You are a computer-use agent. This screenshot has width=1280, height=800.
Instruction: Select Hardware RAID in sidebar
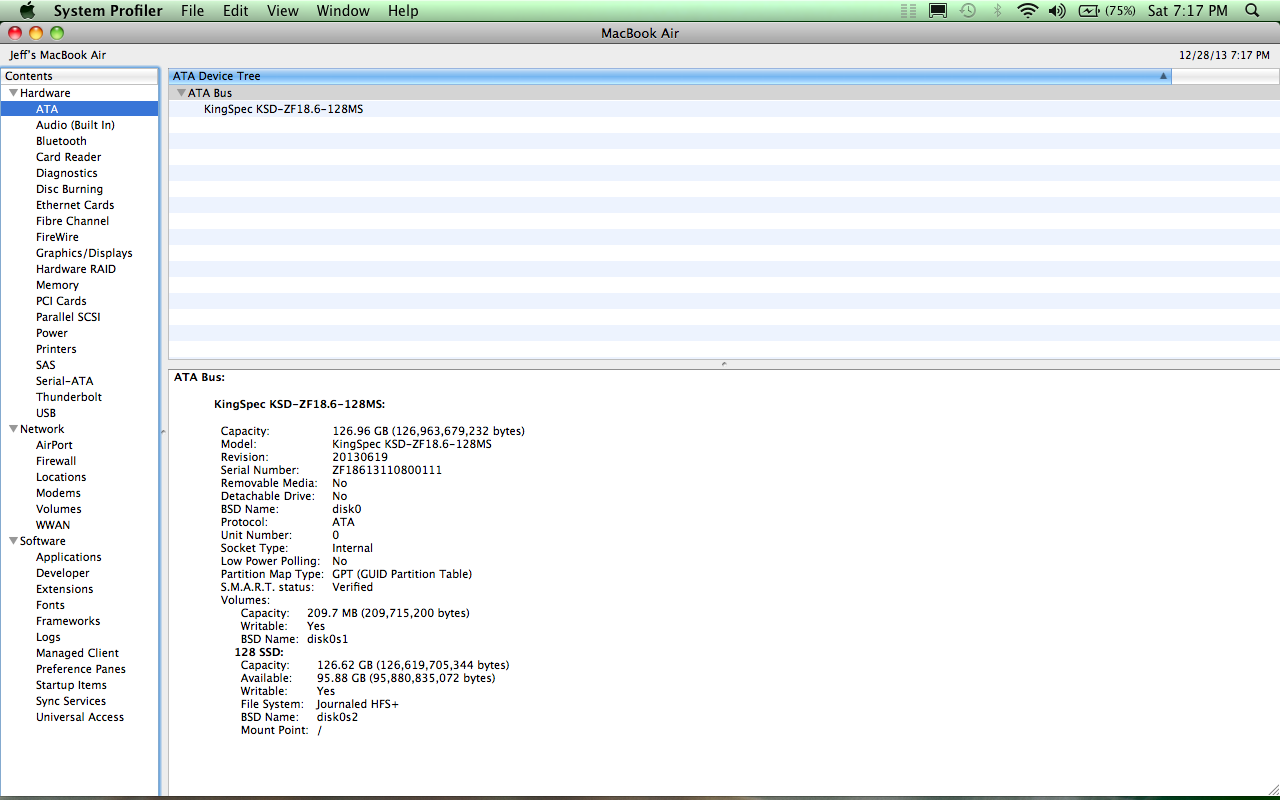76,269
